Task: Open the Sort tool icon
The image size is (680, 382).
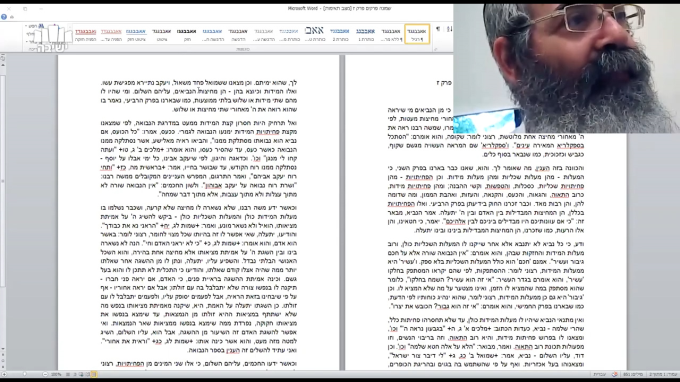Action: click(449, 29)
